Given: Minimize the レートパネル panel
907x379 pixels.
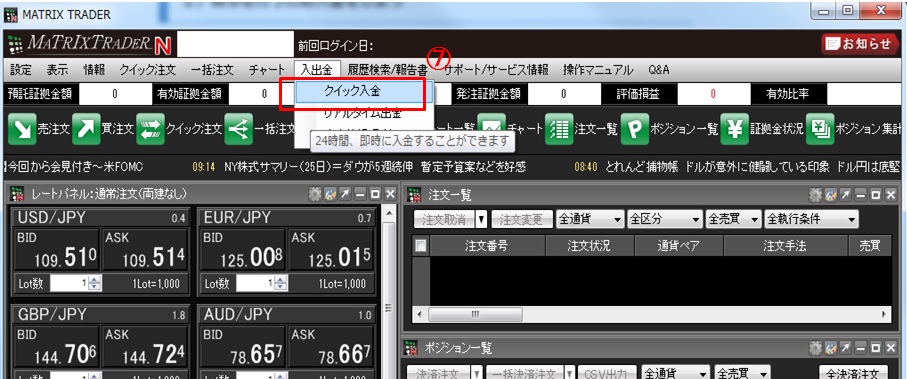Looking at the screenshot, I should (x=360, y=195).
